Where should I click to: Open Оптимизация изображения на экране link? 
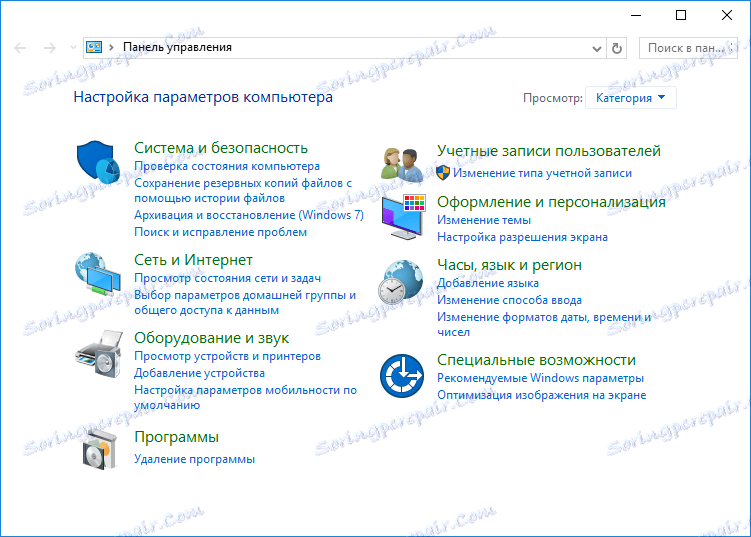(542, 395)
